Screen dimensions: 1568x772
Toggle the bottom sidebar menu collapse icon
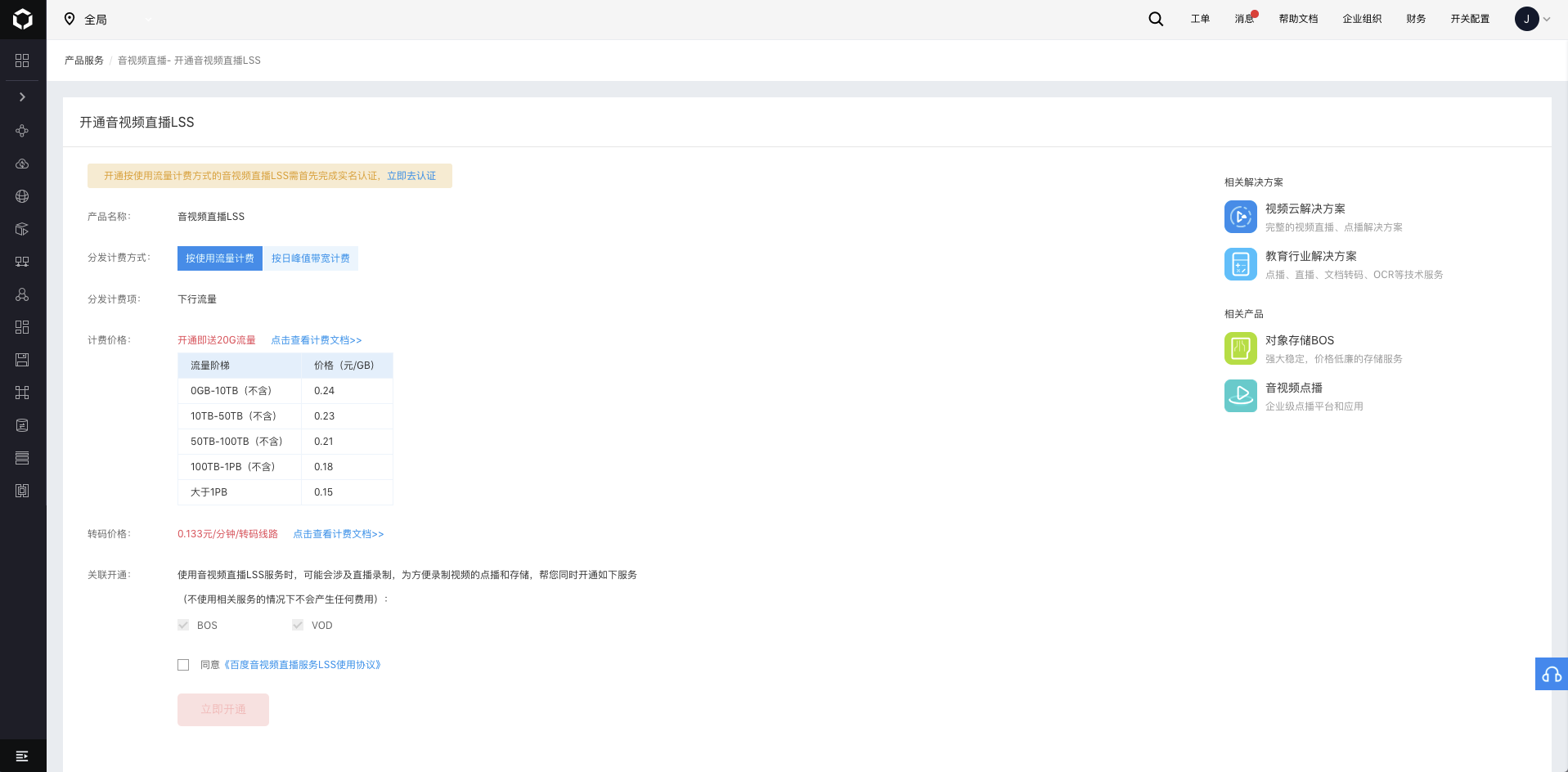pos(22,756)
